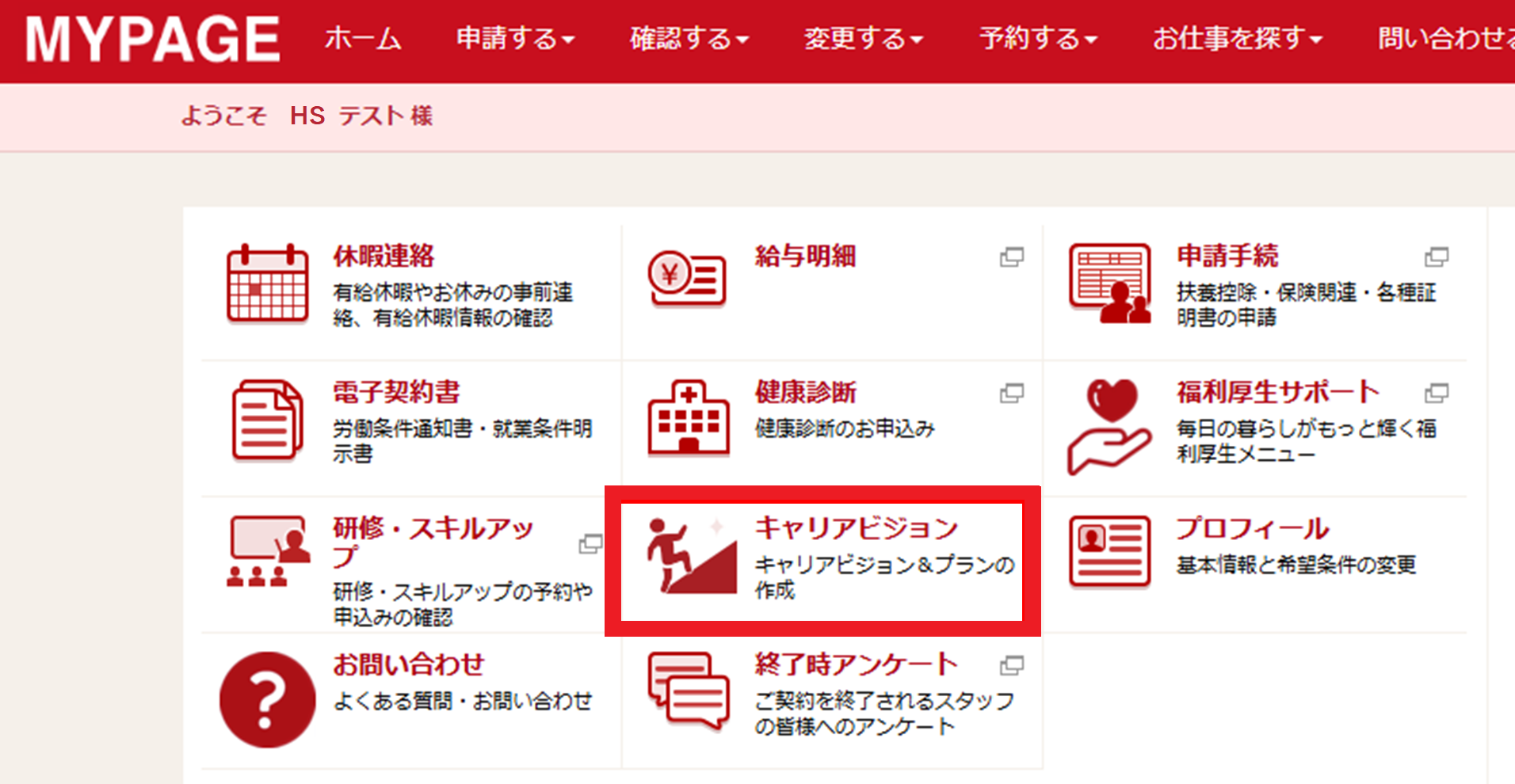The image size is (1515, 784).
Task: Click the external-window icon beside 研修・スキルアップ
Action: 590,544
